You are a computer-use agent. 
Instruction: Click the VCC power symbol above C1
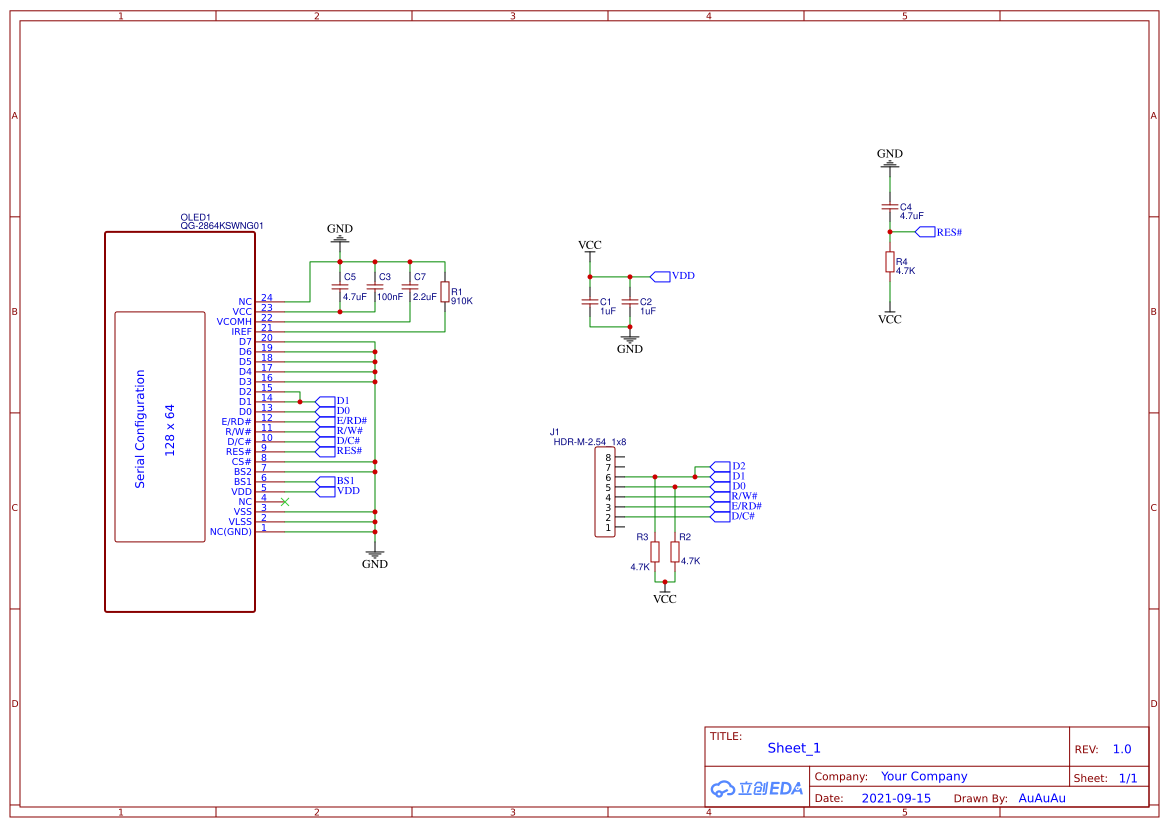point(590,248)
